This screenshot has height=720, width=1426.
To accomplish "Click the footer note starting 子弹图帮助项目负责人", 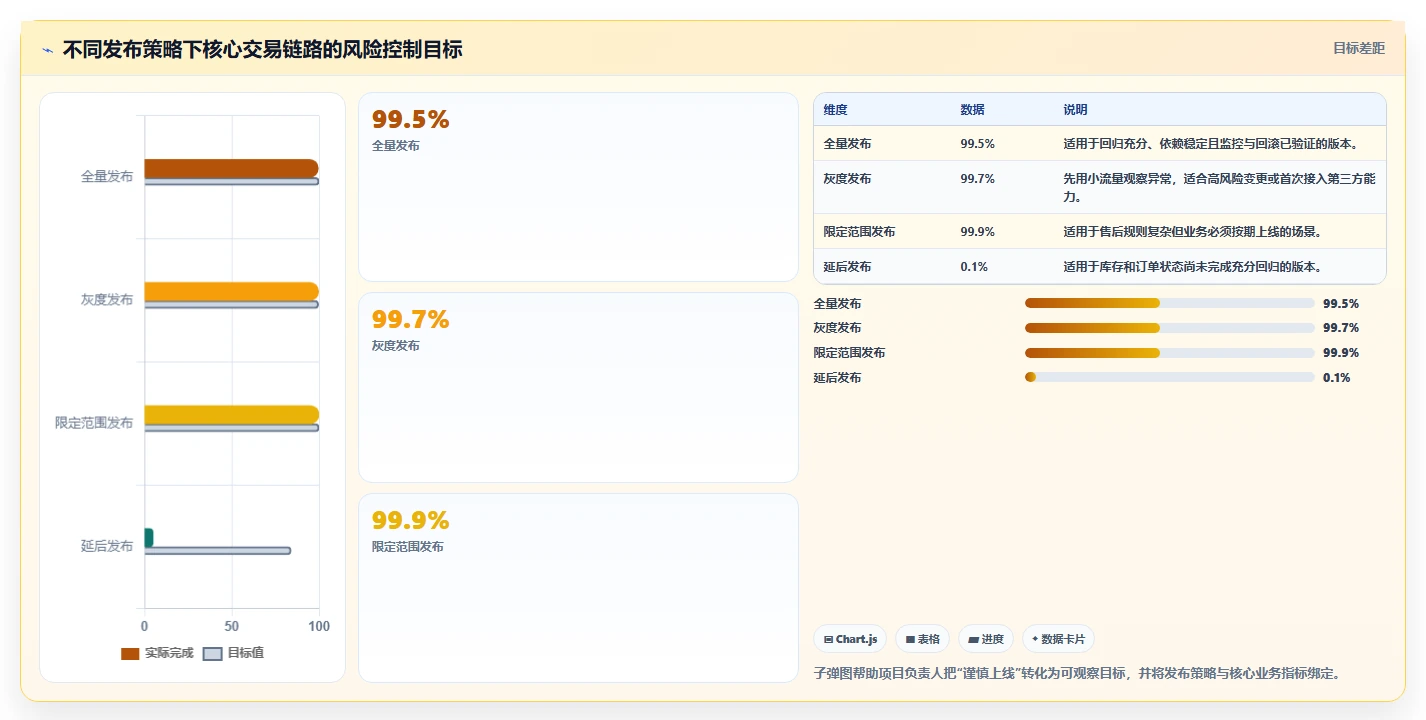I will (x=1077, y=674).
